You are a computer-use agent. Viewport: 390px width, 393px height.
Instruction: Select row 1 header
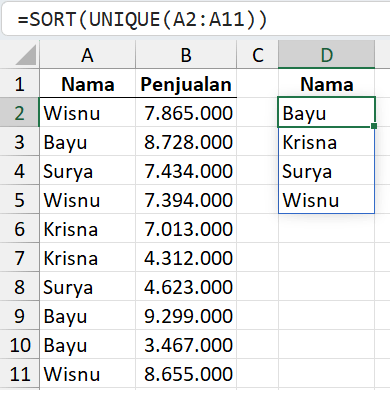coord(19,83)
